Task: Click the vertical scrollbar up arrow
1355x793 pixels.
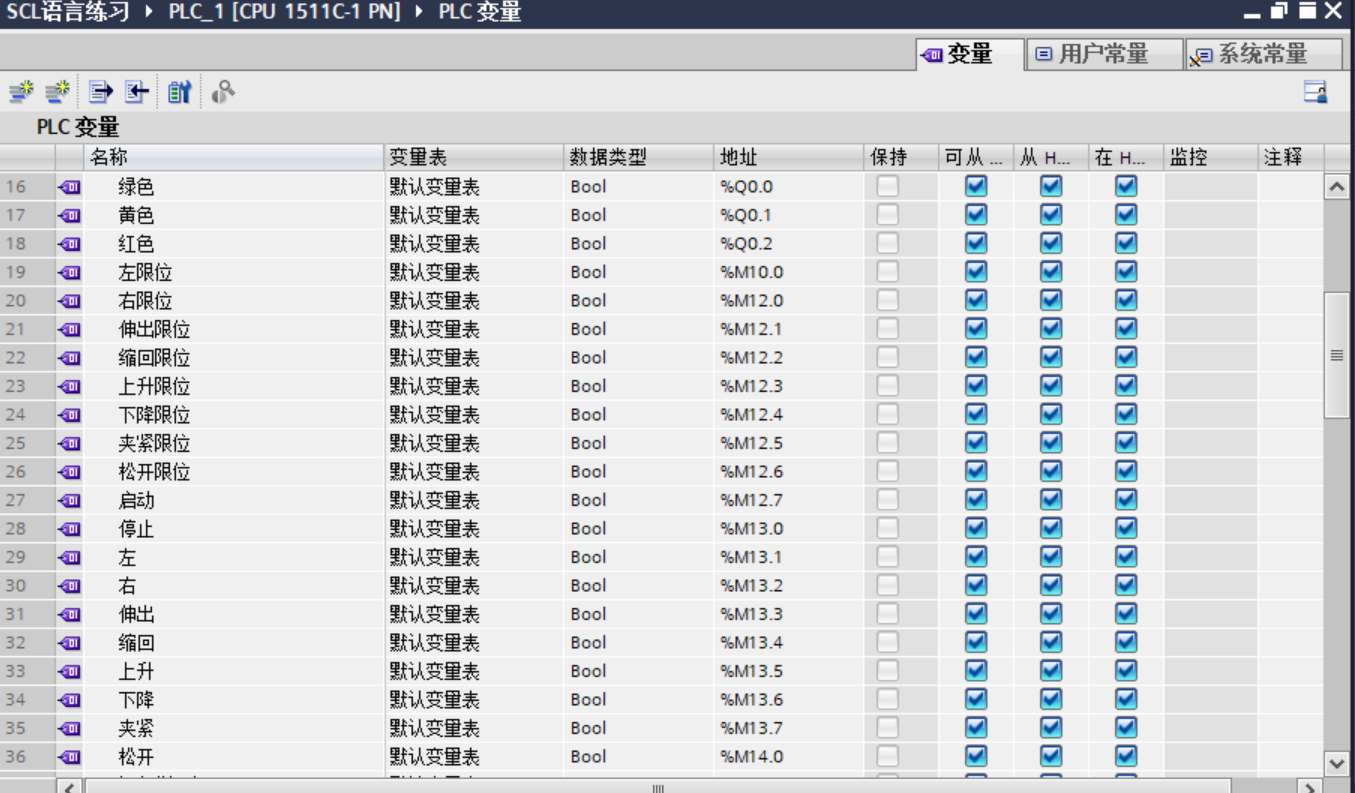Action: click(1337, 186)
